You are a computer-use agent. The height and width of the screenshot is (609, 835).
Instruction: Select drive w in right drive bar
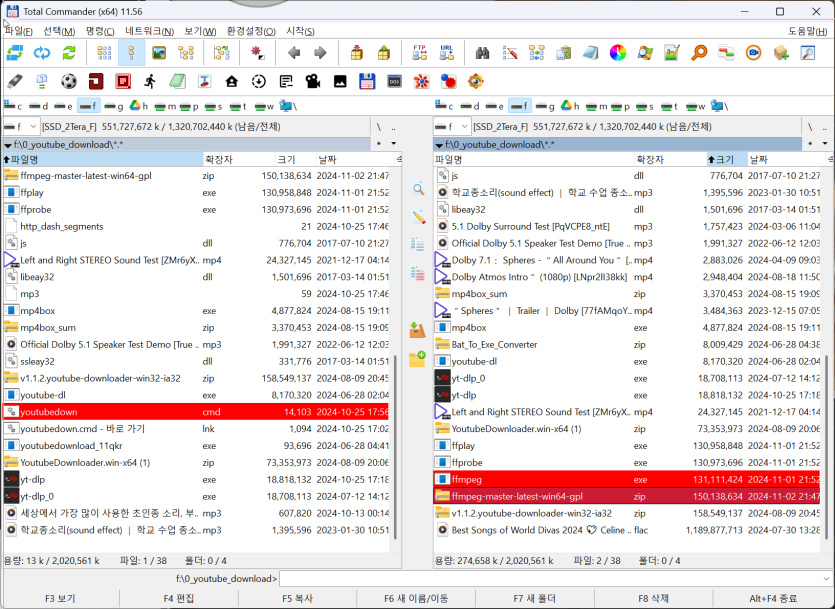tap(695, 106)
